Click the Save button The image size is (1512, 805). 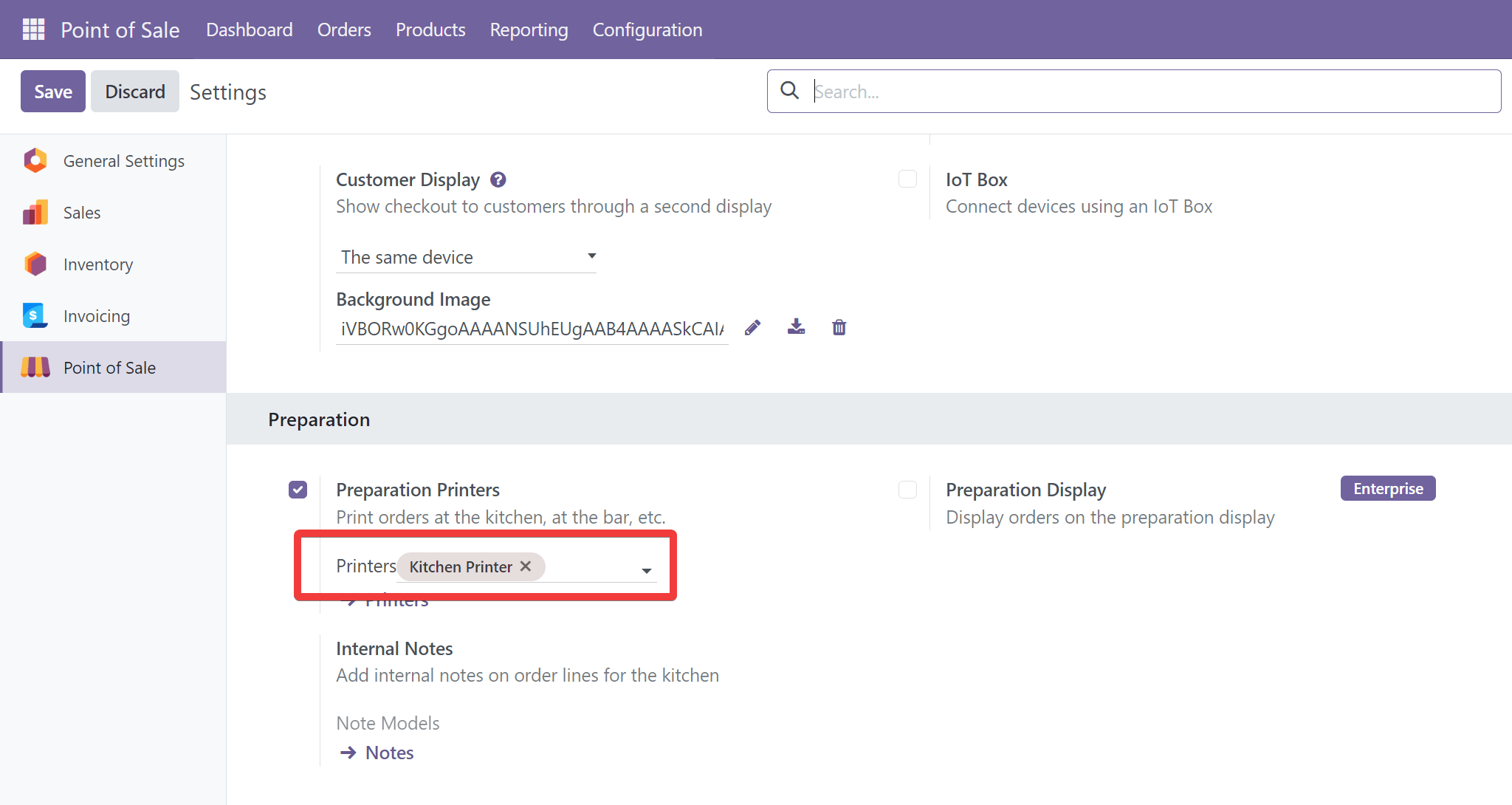coord(53,92)
